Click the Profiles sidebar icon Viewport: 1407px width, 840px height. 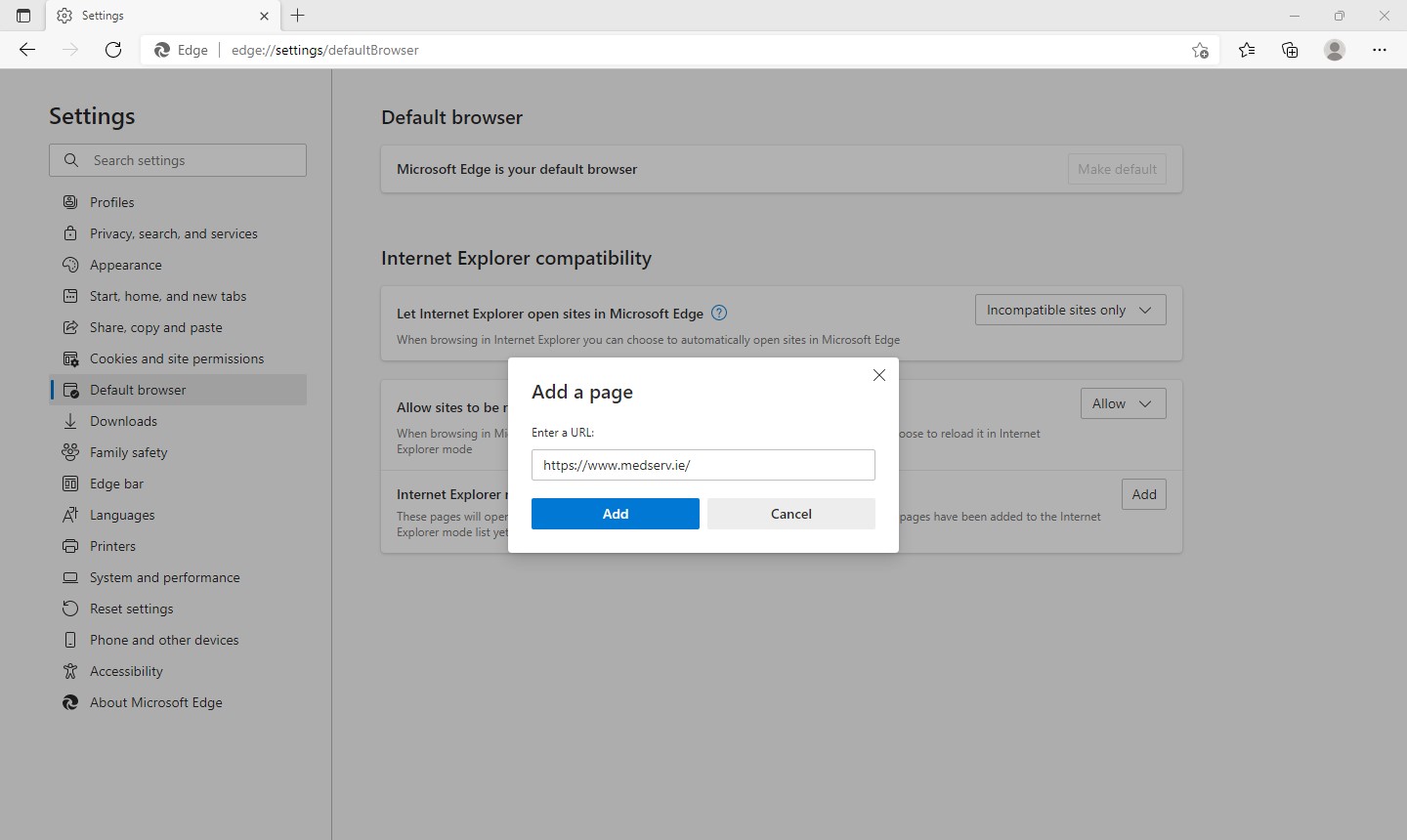point(69,202)
